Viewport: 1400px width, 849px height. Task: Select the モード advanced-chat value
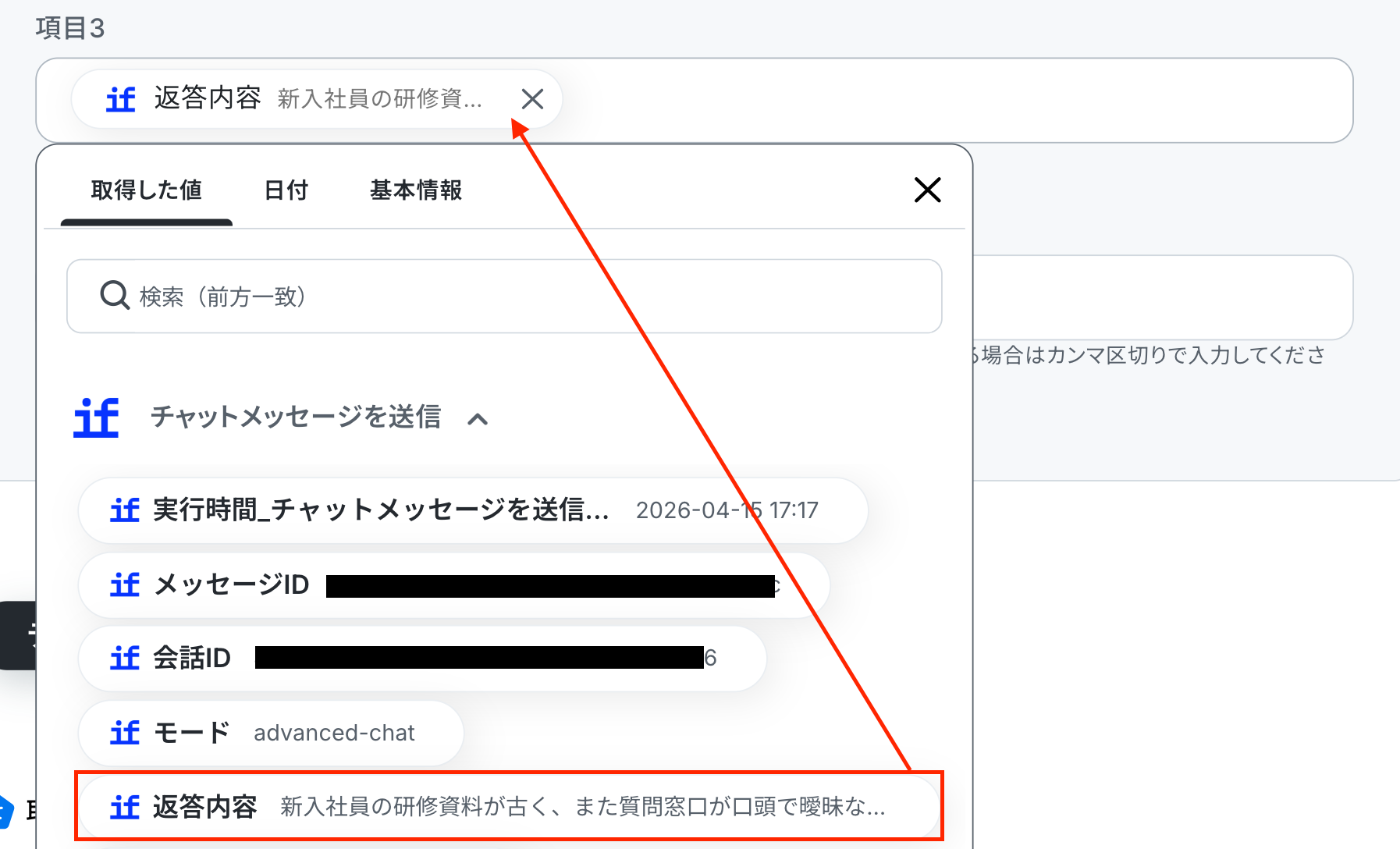271,733
